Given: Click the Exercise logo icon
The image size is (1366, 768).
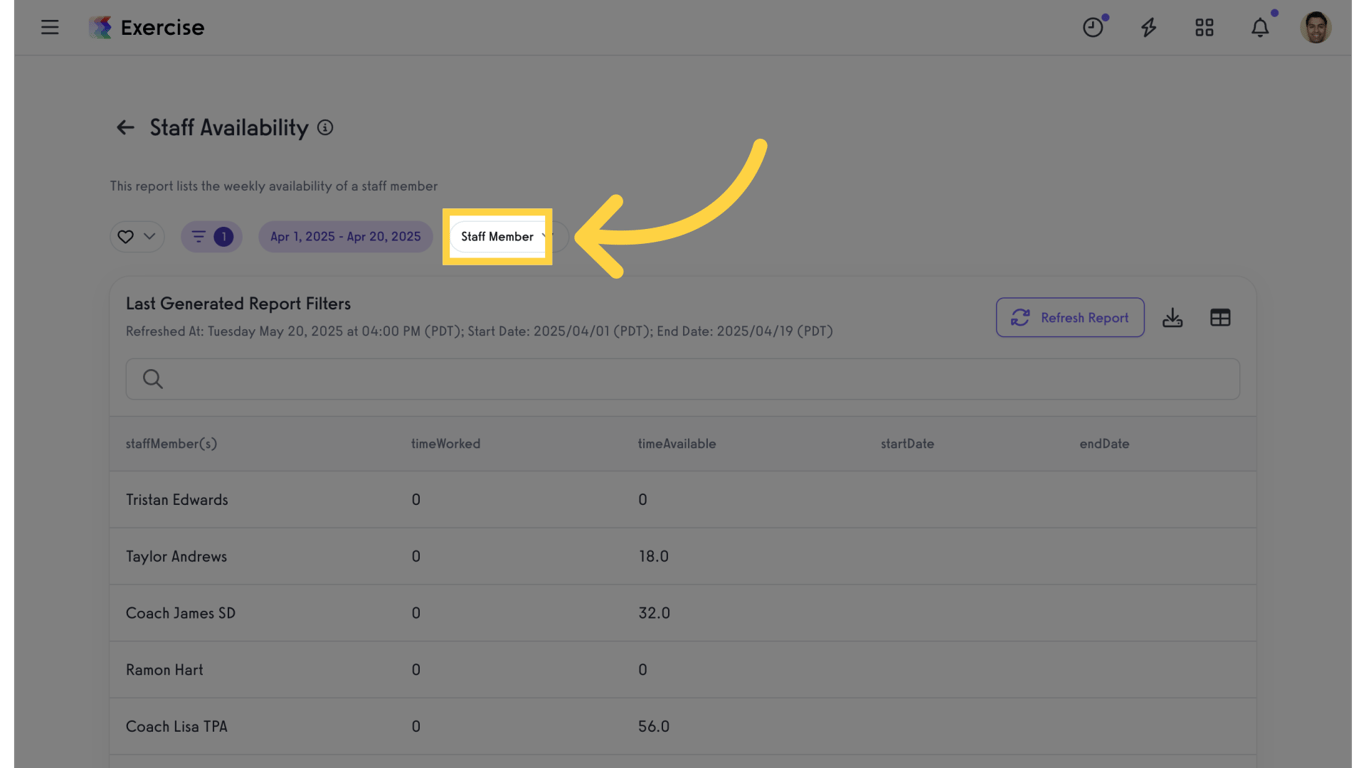Looking at the screenshot, I should (x=100, y=27).
